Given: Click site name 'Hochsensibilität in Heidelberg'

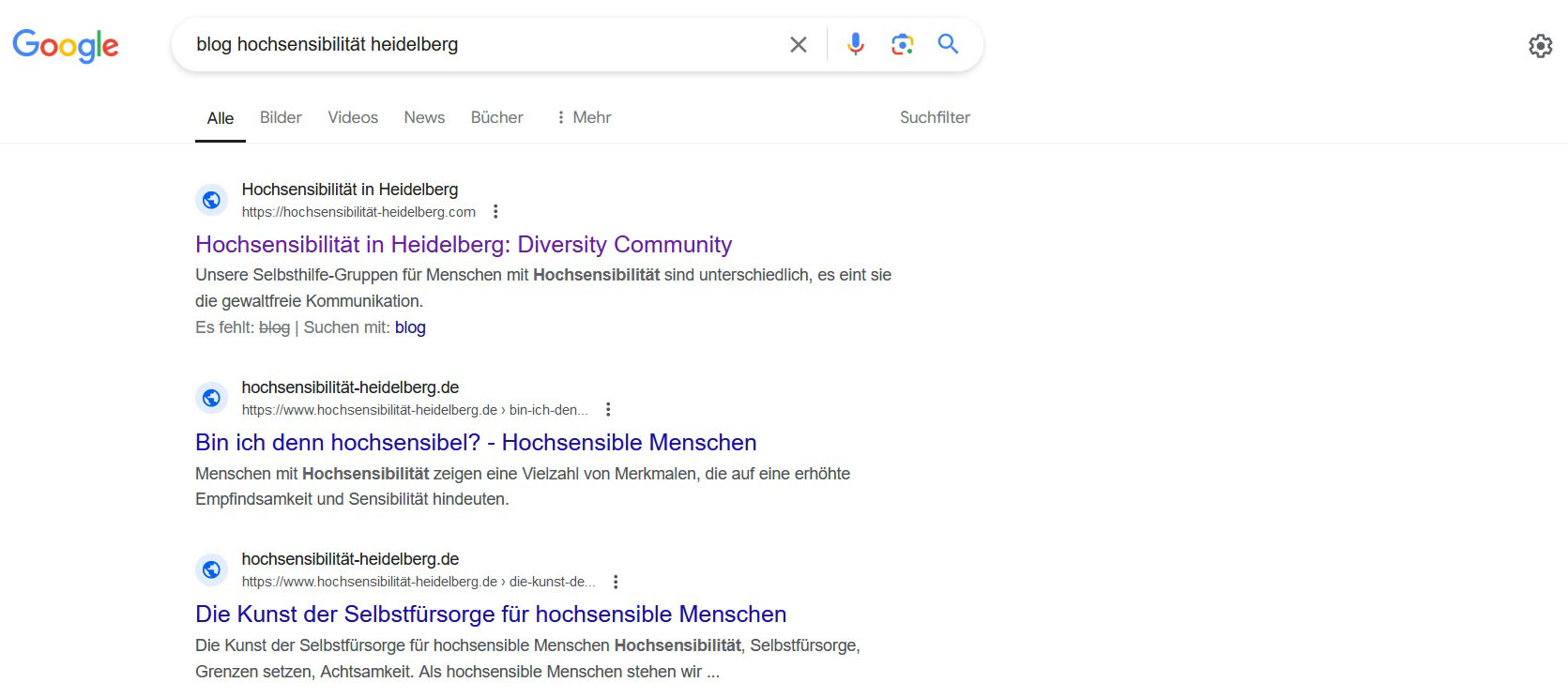Looking at the screenshot, I should [x=350, y=190].
